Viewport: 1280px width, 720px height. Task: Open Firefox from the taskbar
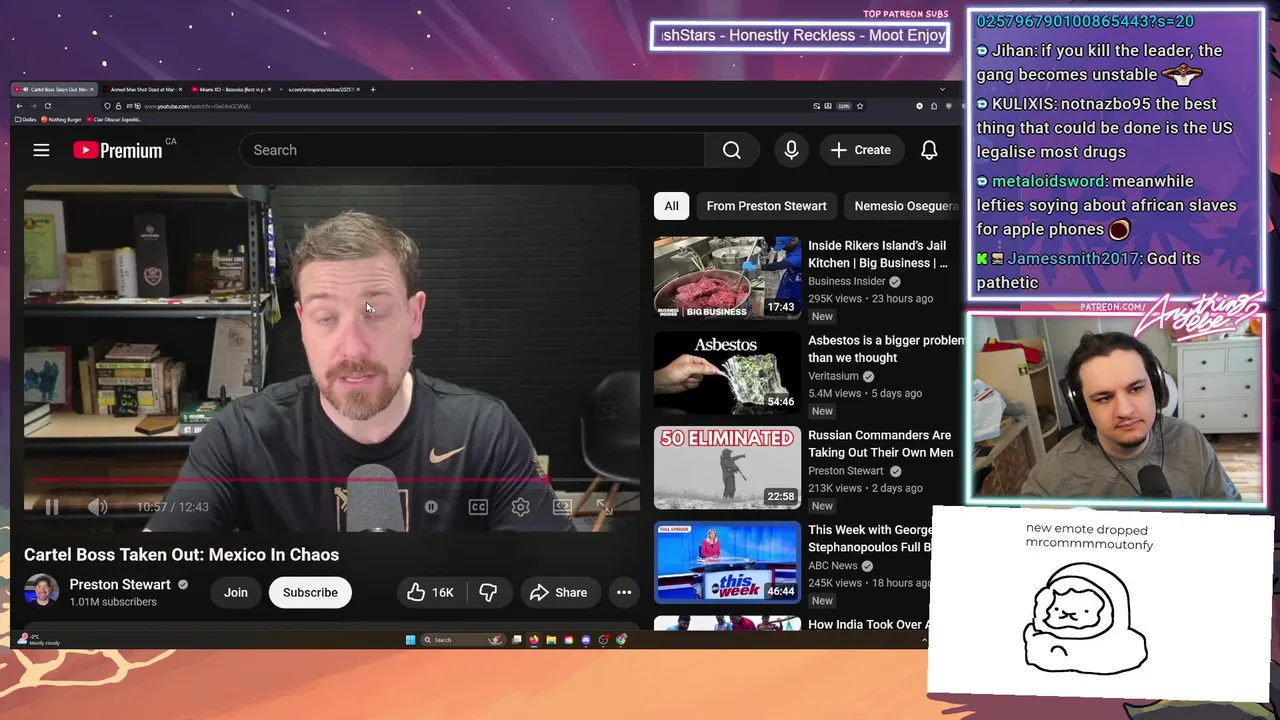(534, 640)
